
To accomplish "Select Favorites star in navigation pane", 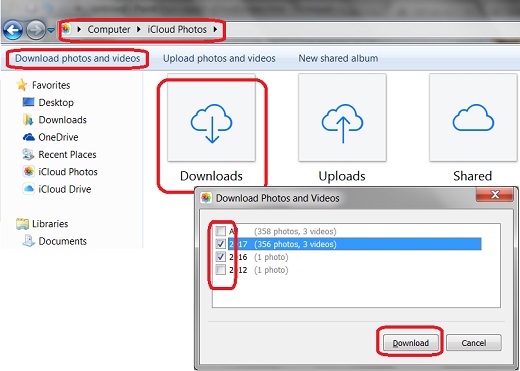I will (22, 85).
